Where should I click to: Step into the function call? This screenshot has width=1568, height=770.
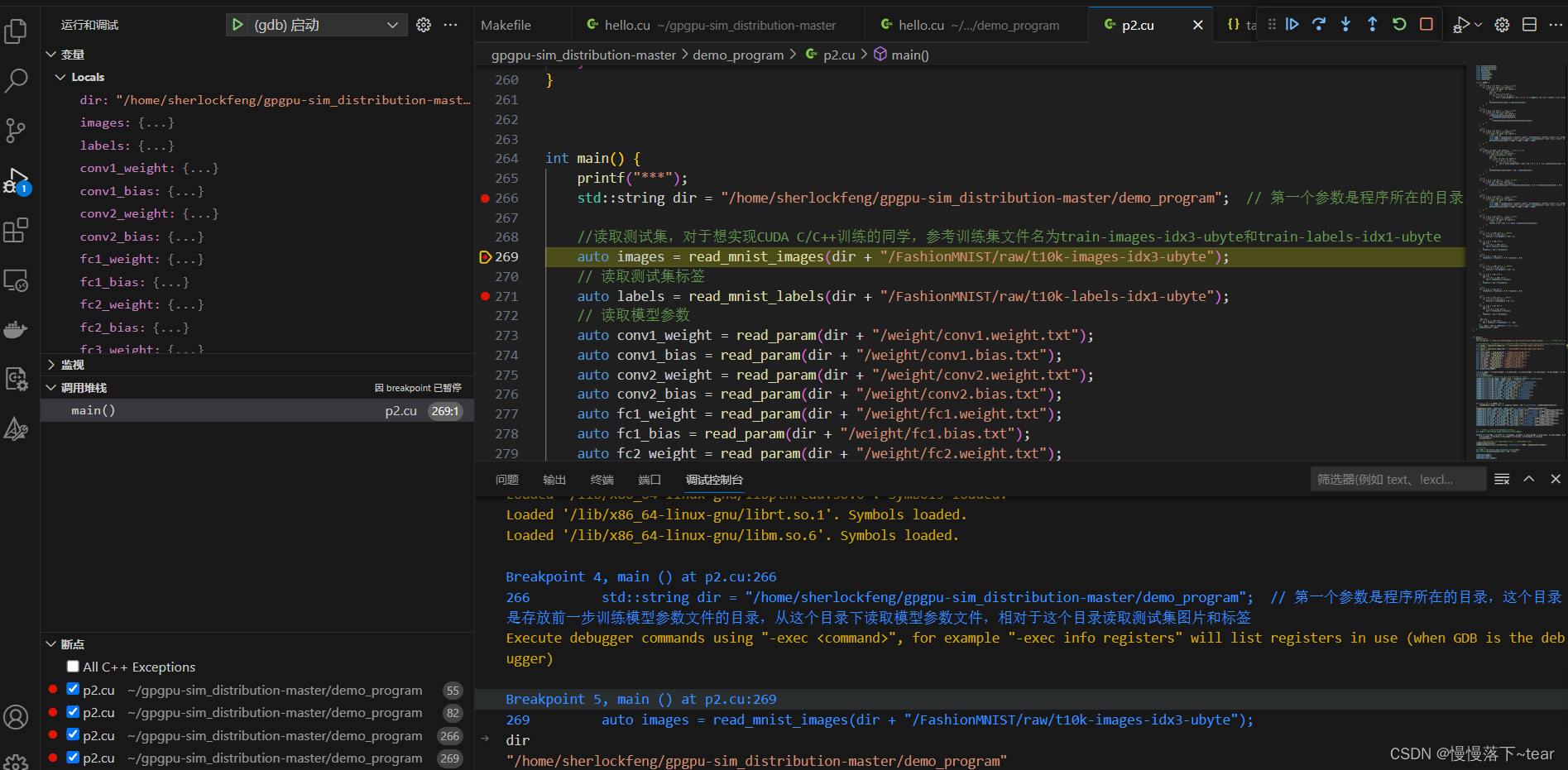[1345, 25]
